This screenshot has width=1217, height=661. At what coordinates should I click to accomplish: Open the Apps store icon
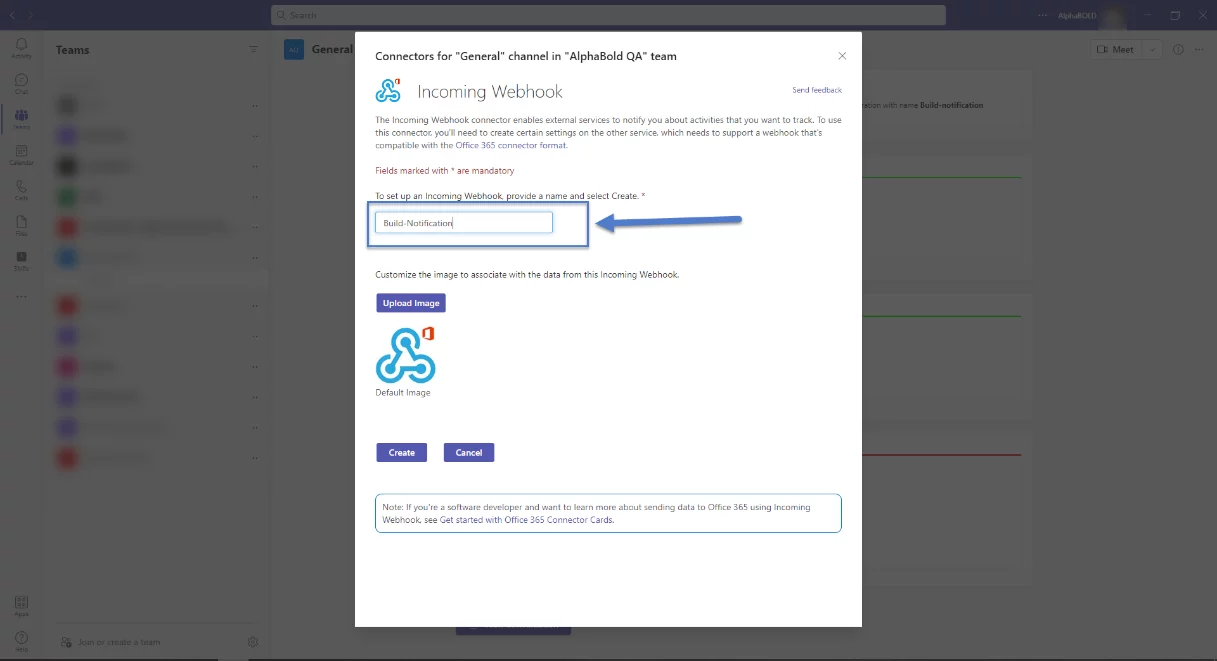click(21, 605)
